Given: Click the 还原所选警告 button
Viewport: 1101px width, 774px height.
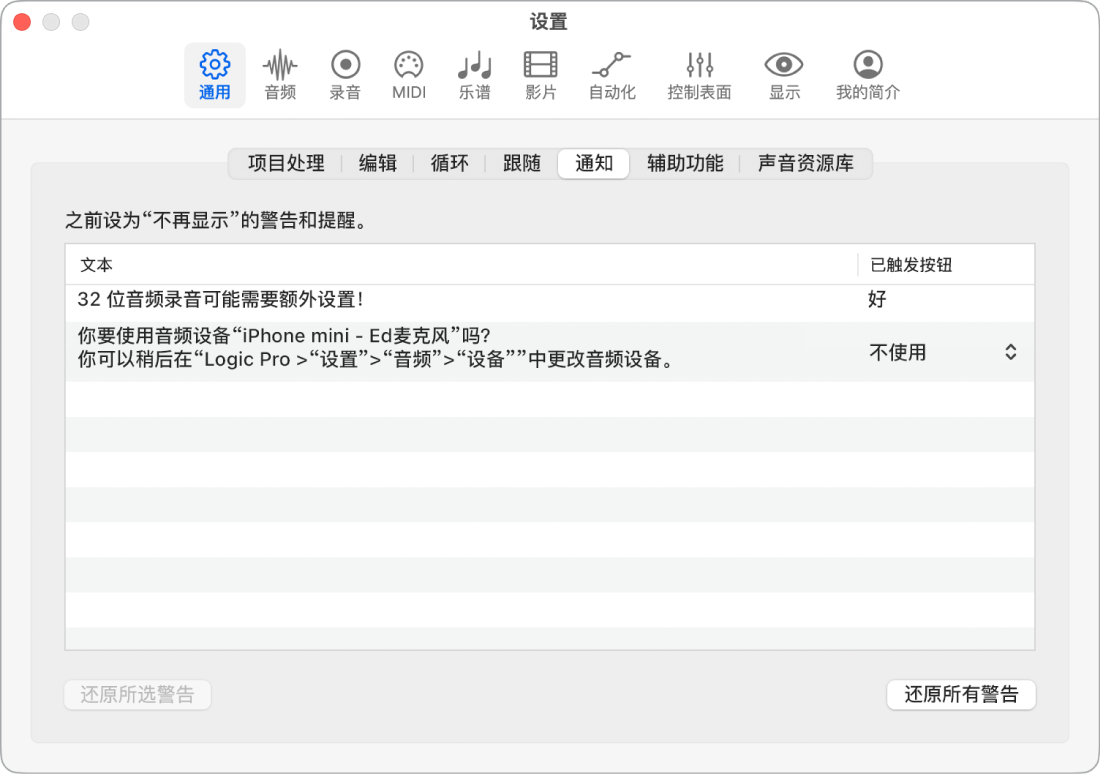Looking at the screenshot, I should coord(137,695).
